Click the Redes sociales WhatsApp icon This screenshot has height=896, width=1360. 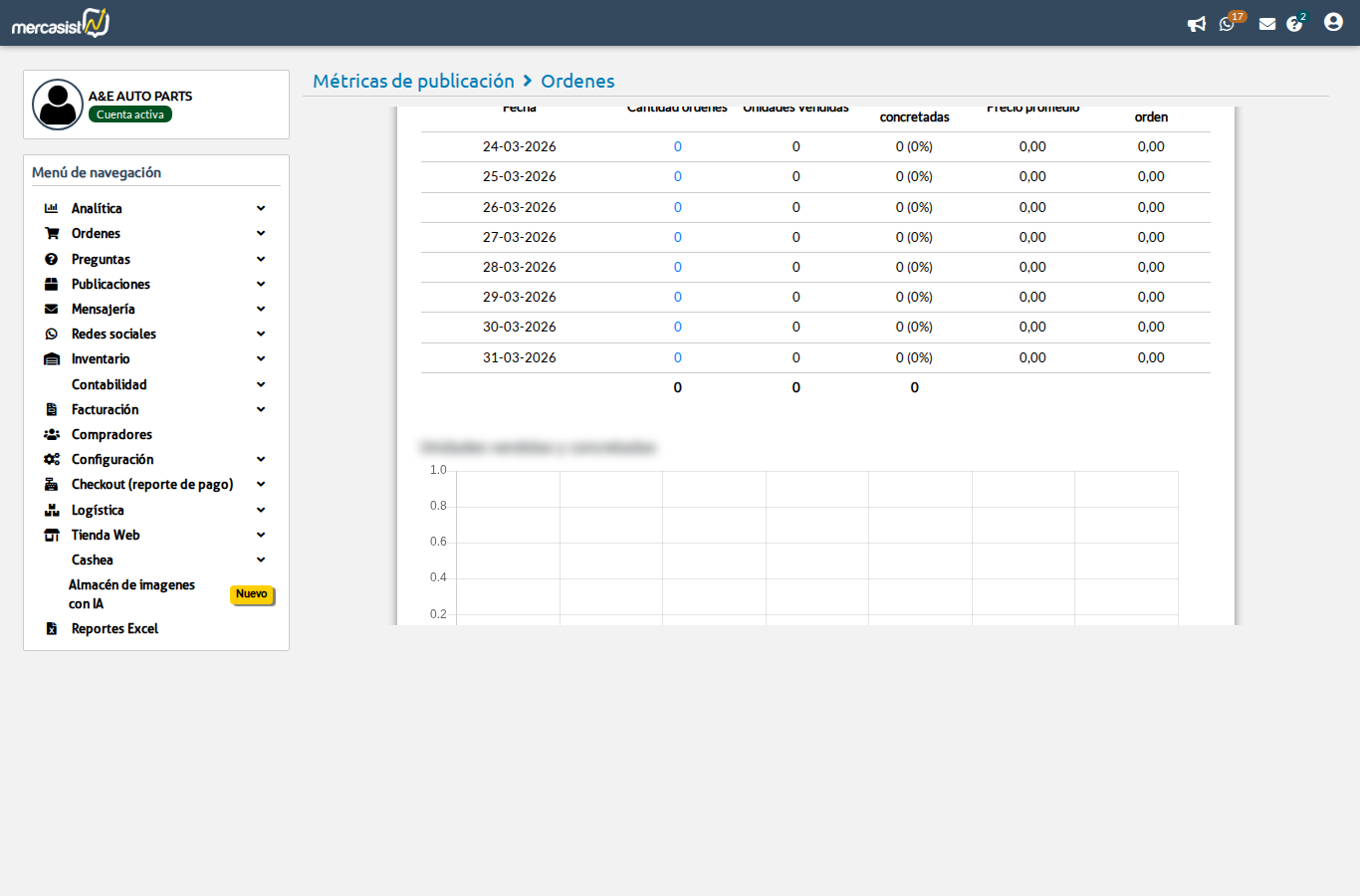(51, 334)
